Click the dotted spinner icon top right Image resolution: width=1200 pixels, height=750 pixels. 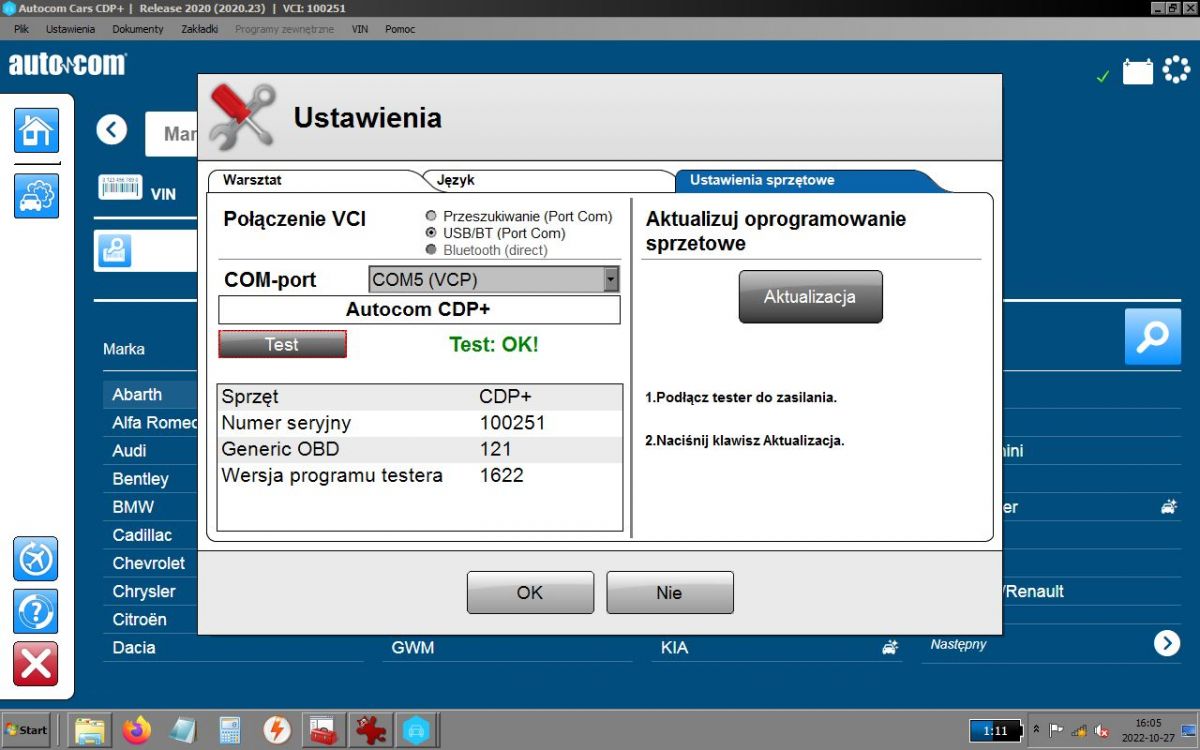1176,71
